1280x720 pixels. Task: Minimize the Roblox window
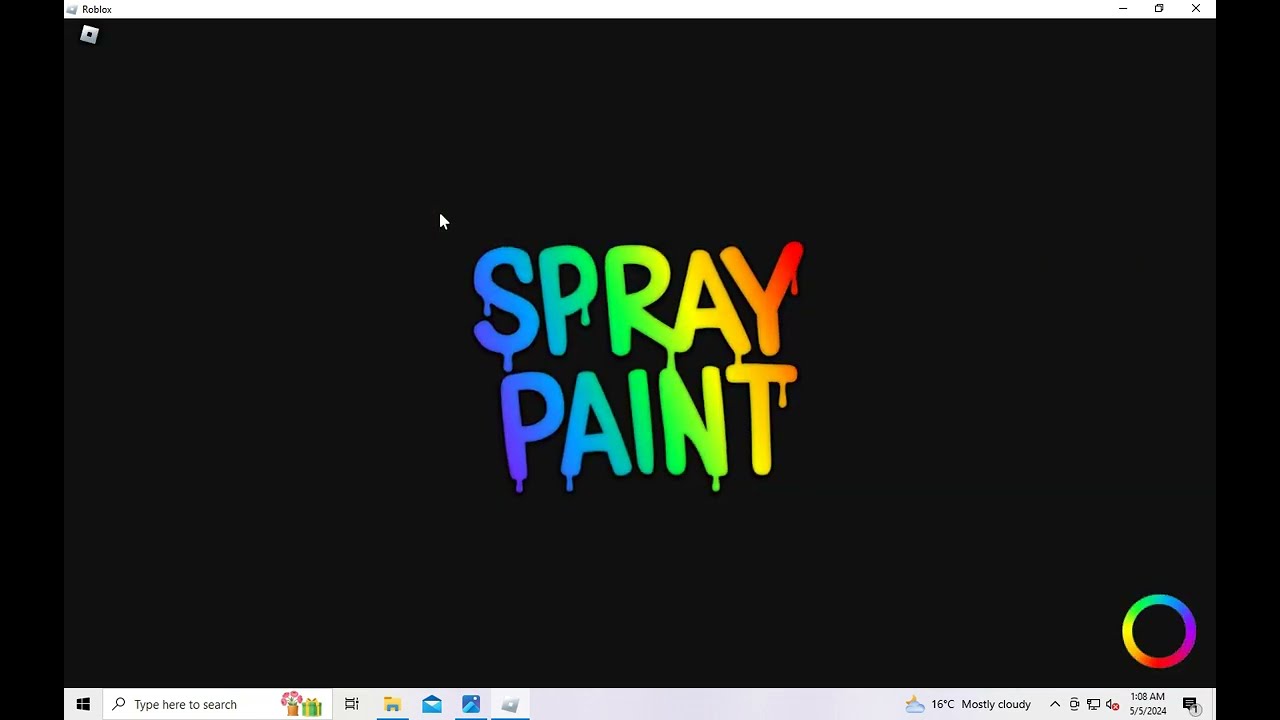[1123, 9]
